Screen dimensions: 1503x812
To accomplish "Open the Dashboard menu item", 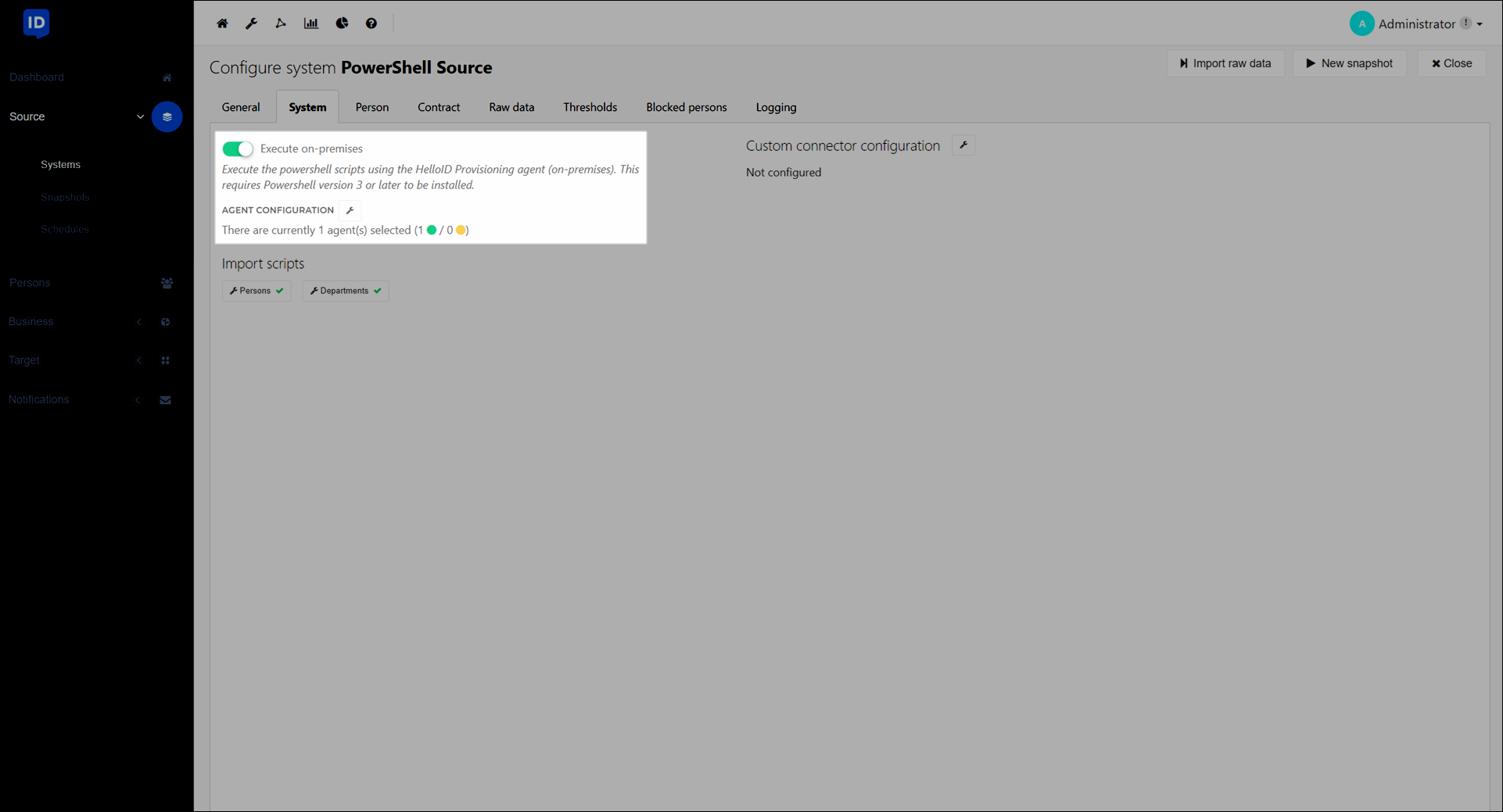I will (37, 77).
